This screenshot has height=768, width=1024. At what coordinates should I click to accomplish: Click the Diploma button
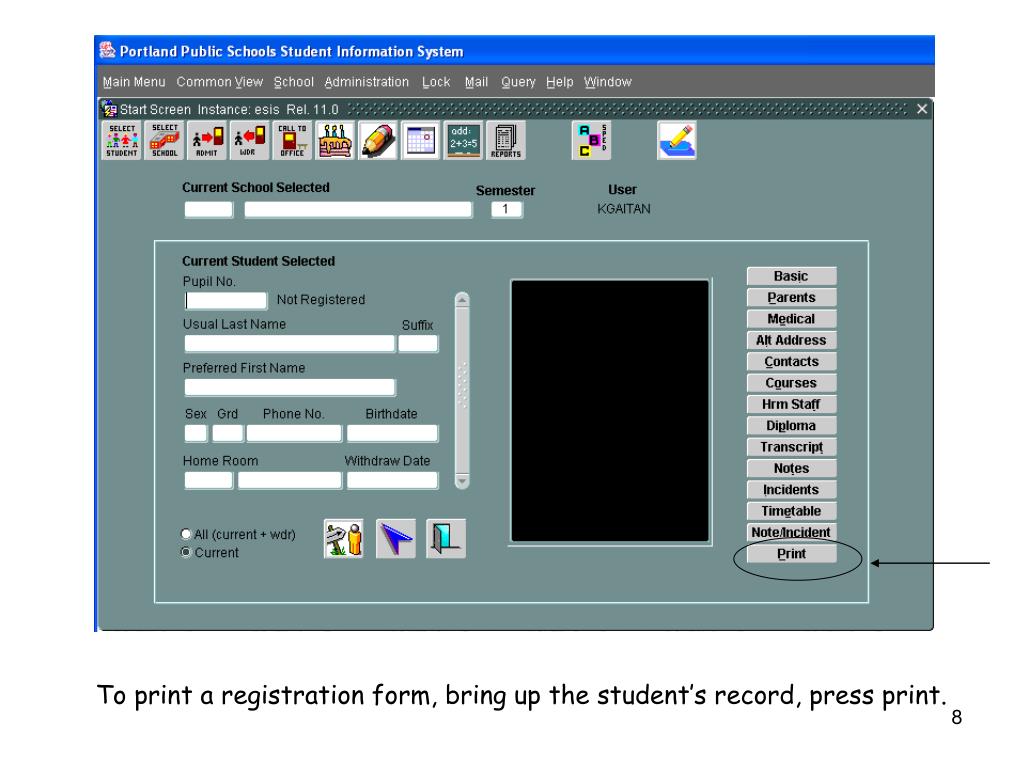click(792, 425)
